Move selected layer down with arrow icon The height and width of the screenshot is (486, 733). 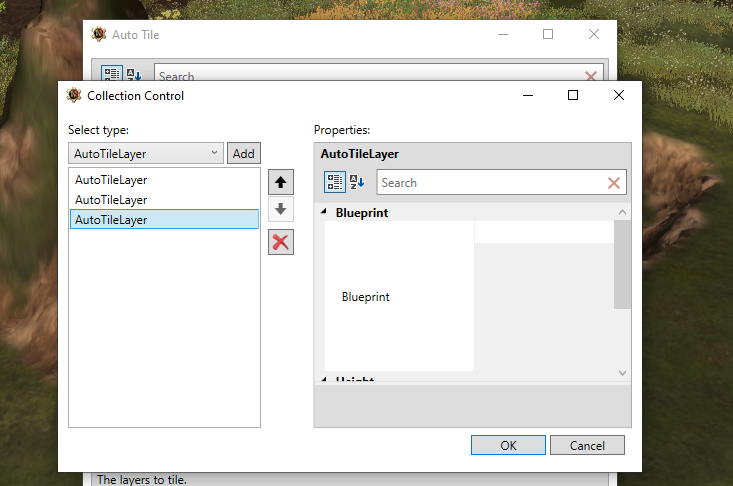click(x=280, y=209)
